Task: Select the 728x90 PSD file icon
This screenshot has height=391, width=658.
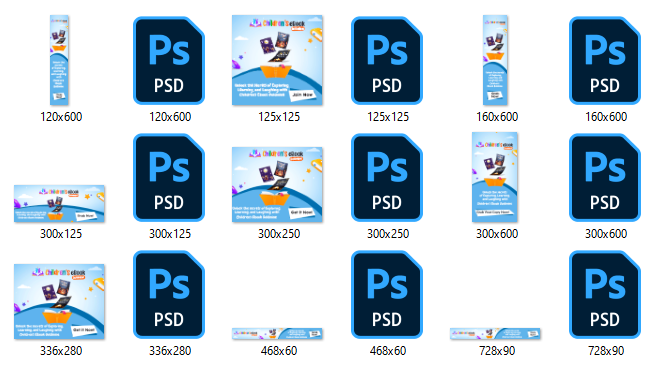Action: [605, 295]
